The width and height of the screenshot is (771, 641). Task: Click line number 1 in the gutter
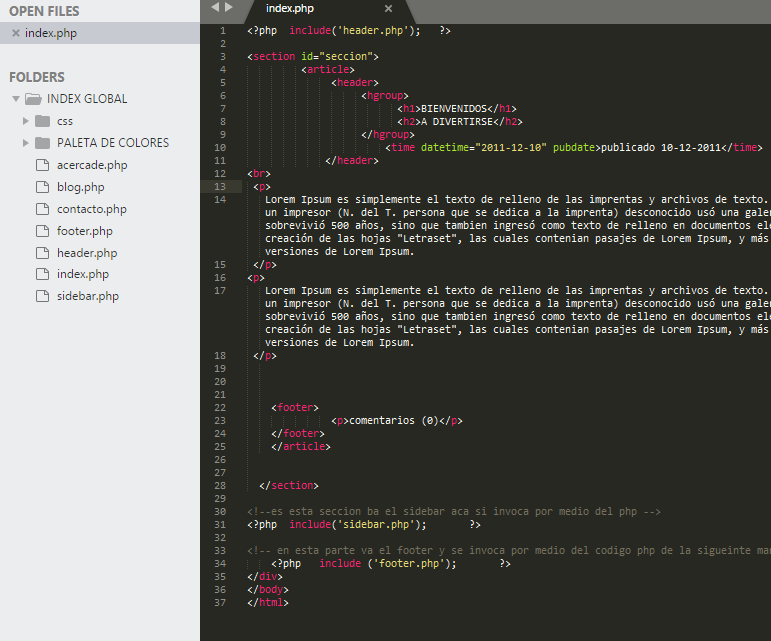point(223,30)
